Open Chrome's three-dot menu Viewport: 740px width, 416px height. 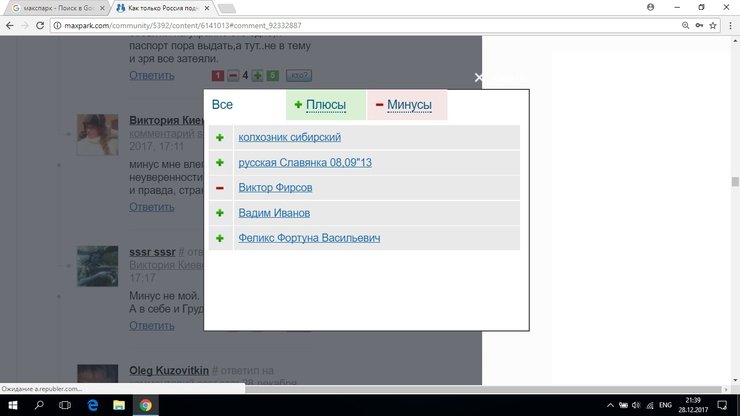point(725,24)
